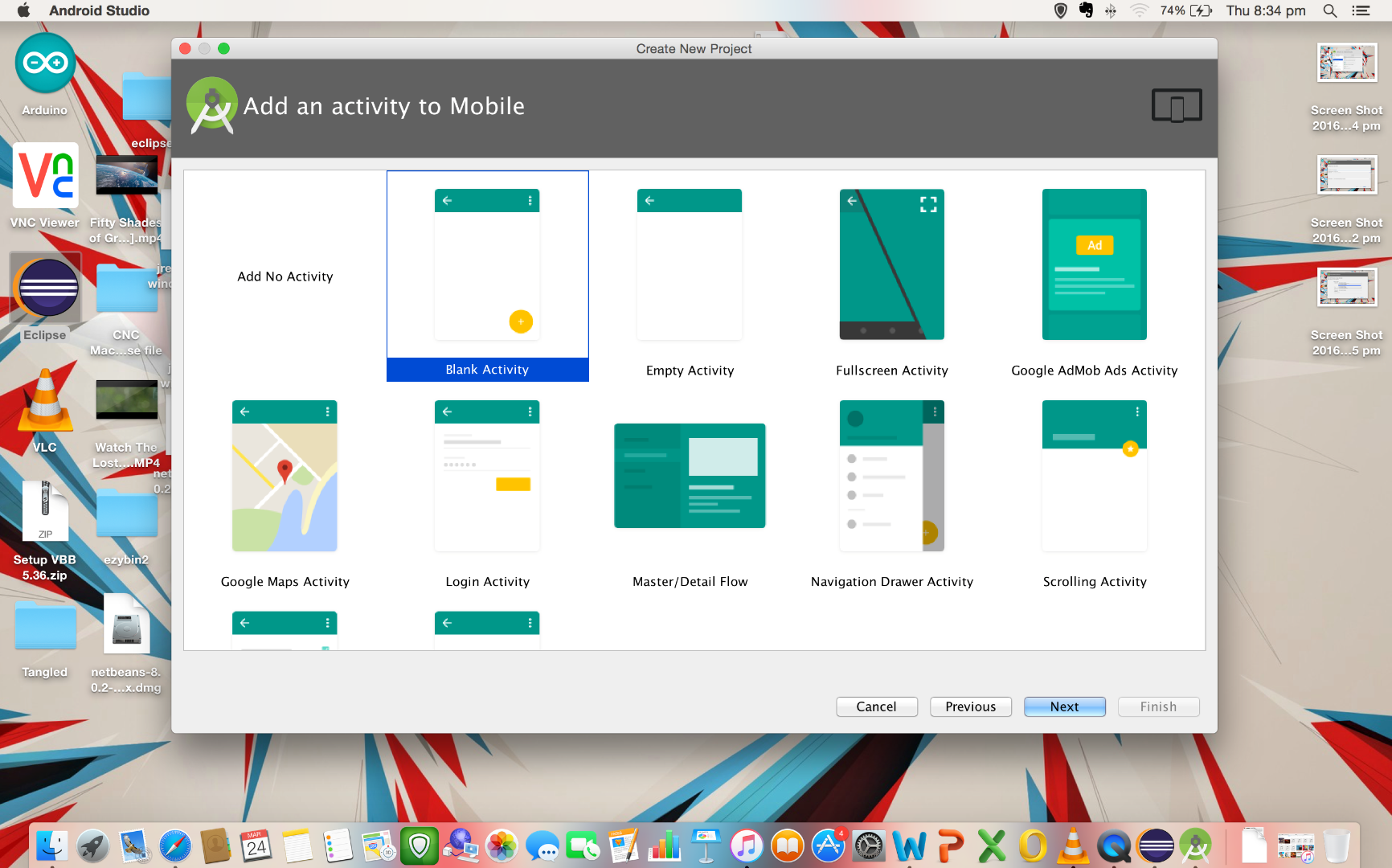
Task: Open Safari from the dock
Action: (x=175, y=845)
